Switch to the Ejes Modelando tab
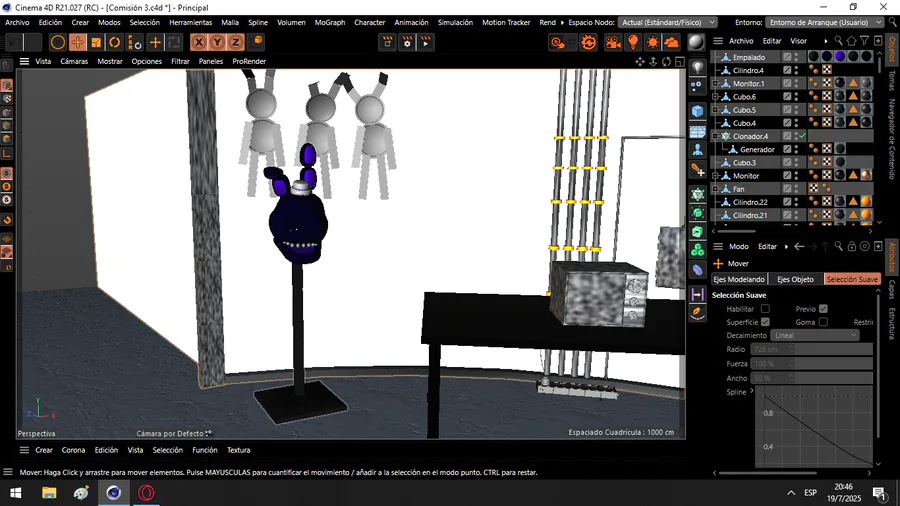Viewport: 900px width, 506px height. [x=739, y=279]
